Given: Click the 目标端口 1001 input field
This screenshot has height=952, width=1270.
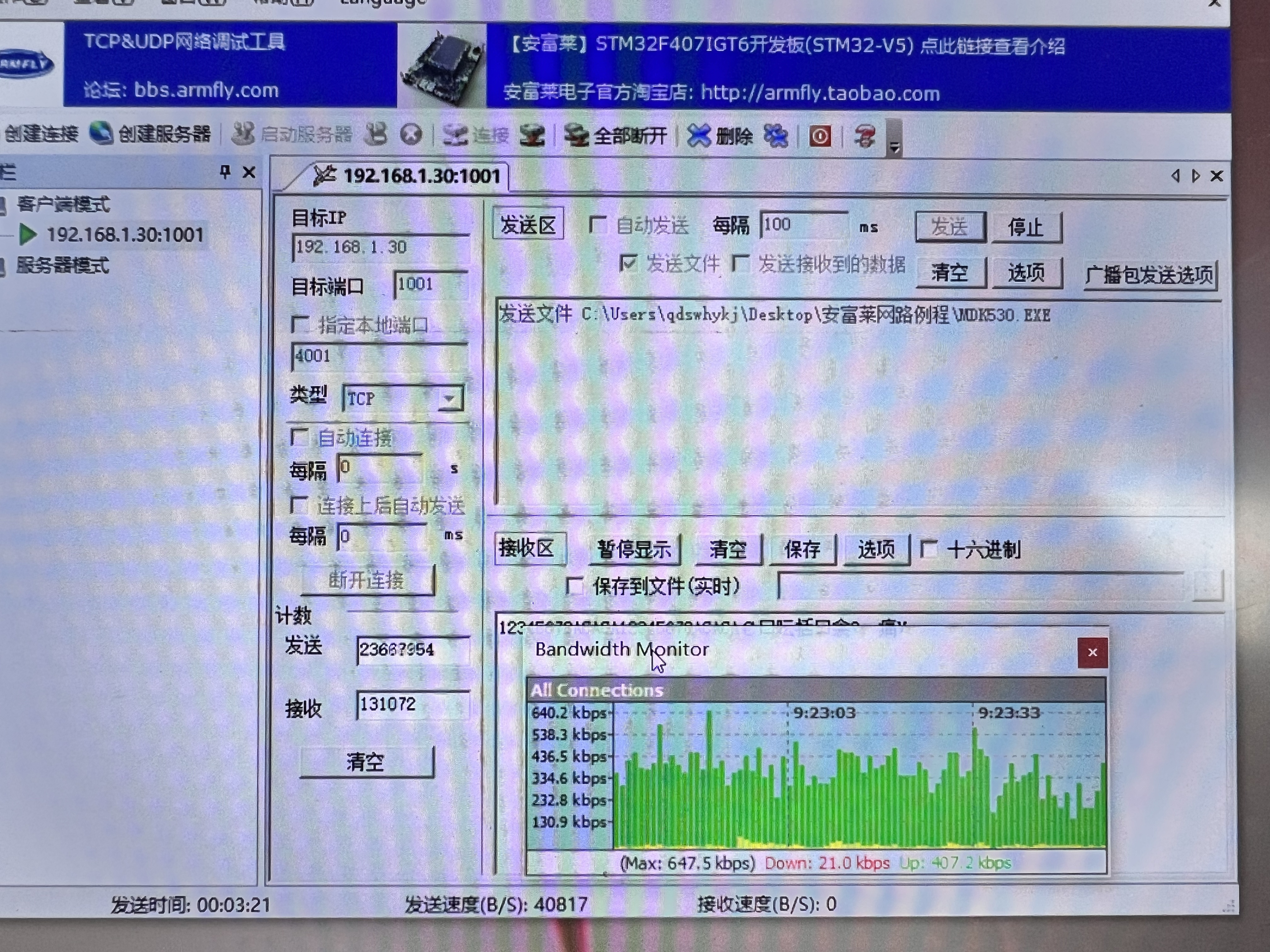Looking at the screenshot, I should tap(431, 284).
